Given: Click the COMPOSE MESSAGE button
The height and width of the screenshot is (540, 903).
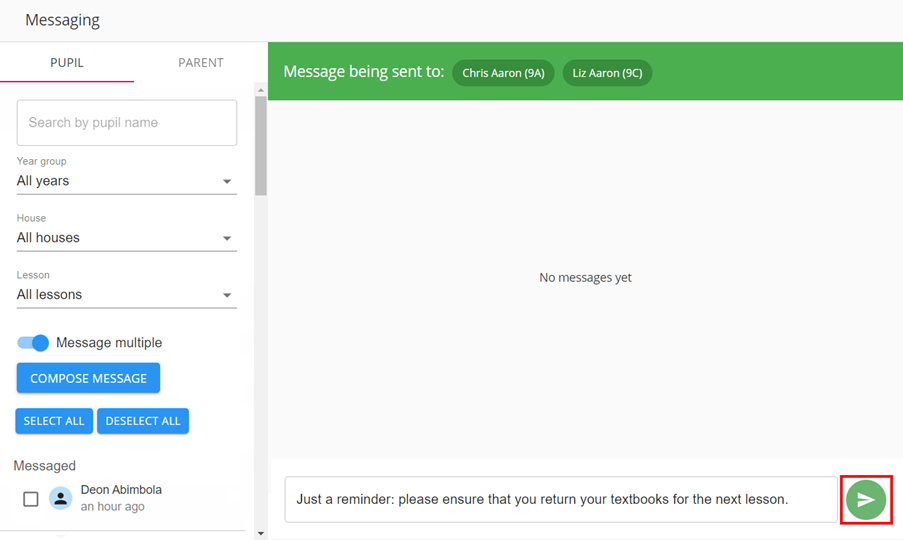Looking at the screenshot, I should pyautogui.click(x=88, y=378).
